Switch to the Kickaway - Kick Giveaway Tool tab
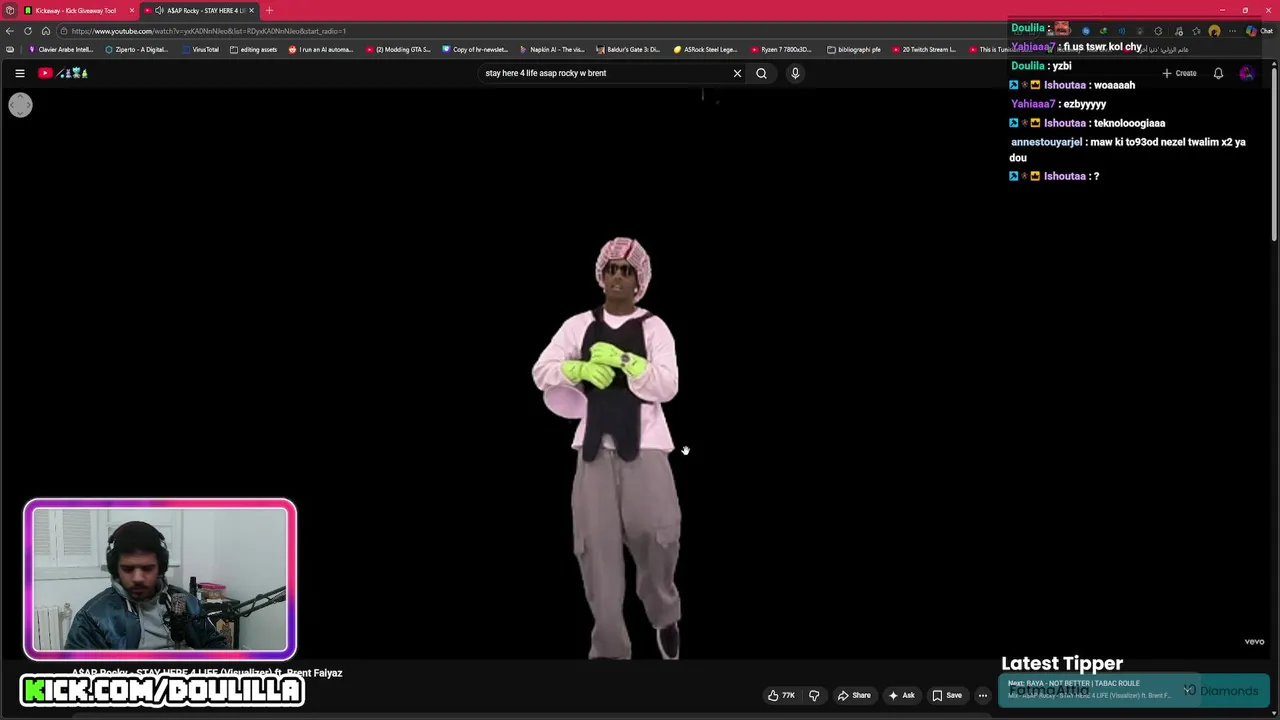 78,10
